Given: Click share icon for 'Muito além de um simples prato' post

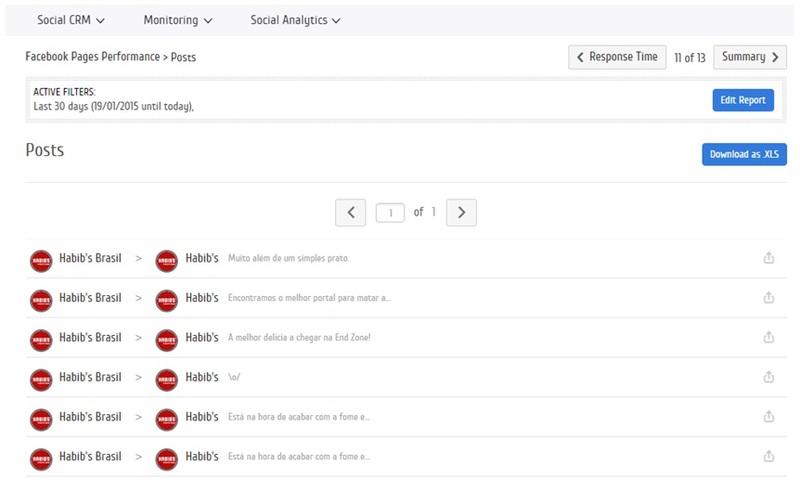Looking at the screenshot, I should (768, 258).
